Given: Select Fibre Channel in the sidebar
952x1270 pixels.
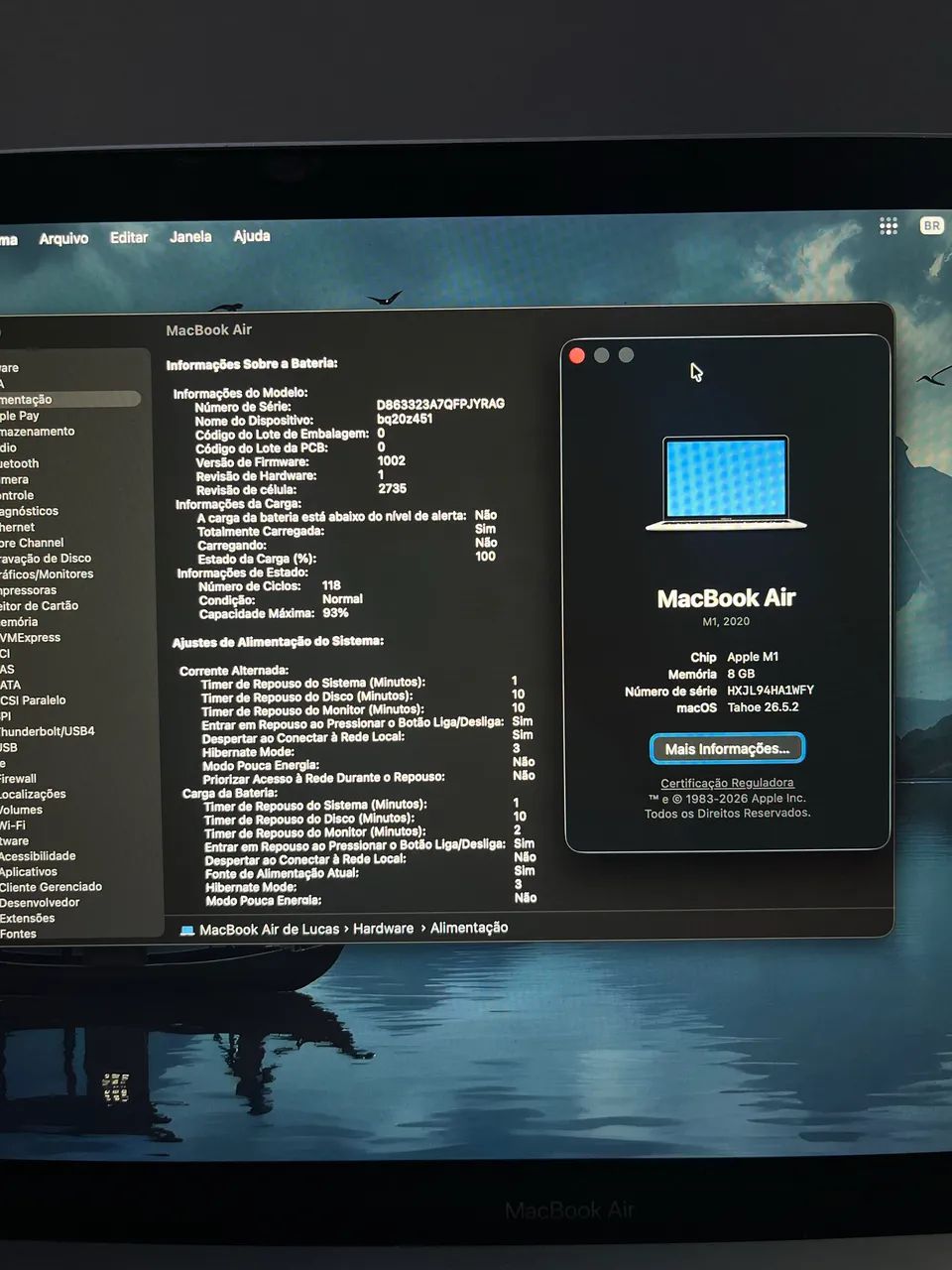Looking at the screenshot, I should (32, 543).
